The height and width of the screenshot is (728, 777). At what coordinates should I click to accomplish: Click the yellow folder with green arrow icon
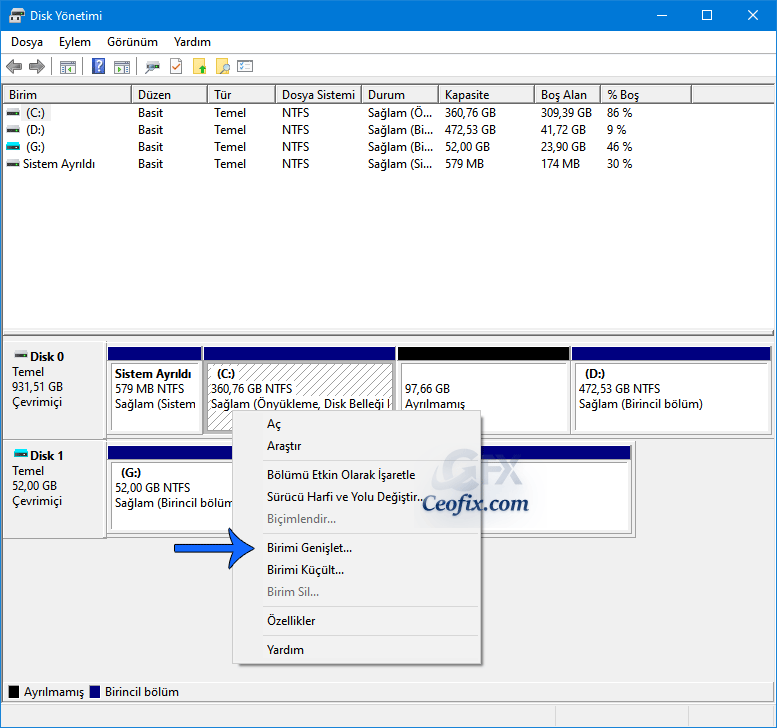click(199, 66)
